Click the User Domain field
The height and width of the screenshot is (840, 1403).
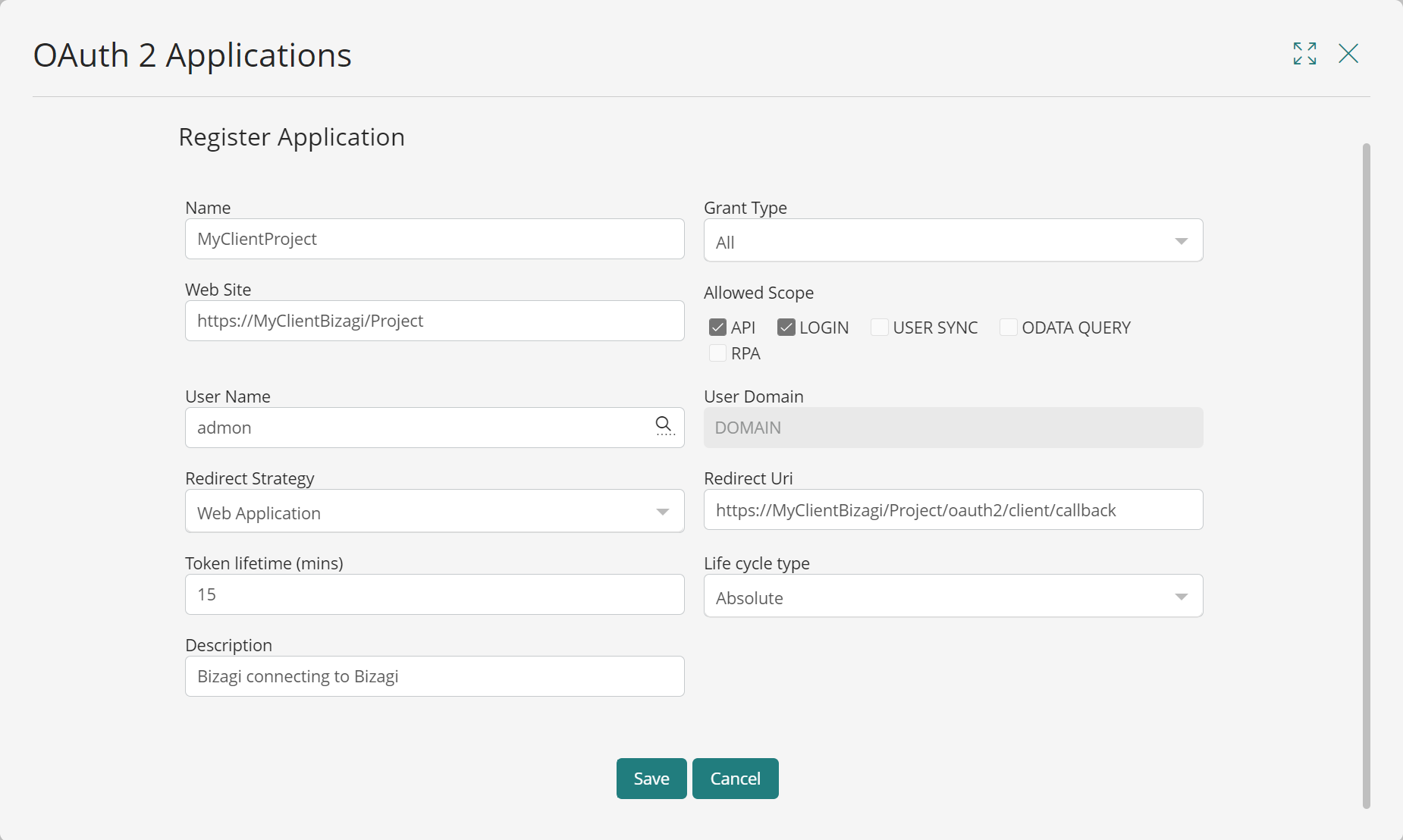click(953, 428)
